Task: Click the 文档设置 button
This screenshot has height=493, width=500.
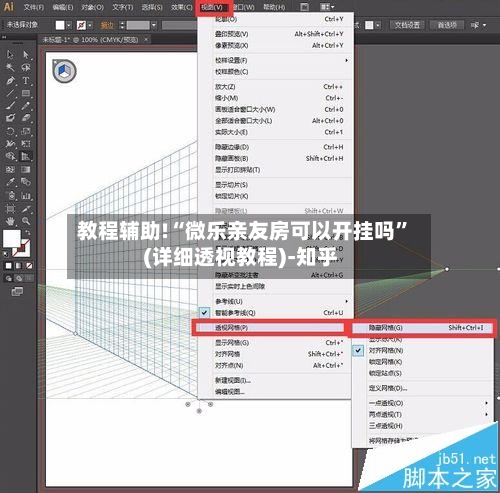Action: 407,25
